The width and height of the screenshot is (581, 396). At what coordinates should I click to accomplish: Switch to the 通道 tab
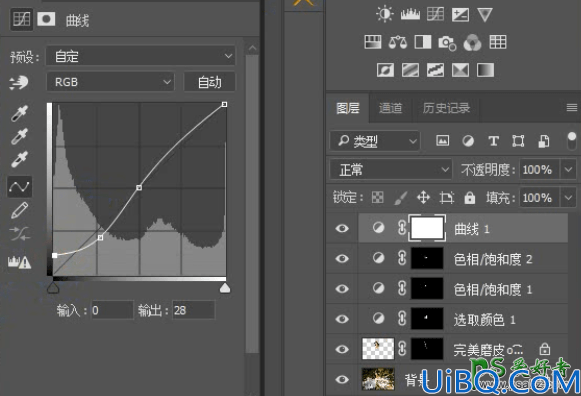tap(390, 108)
